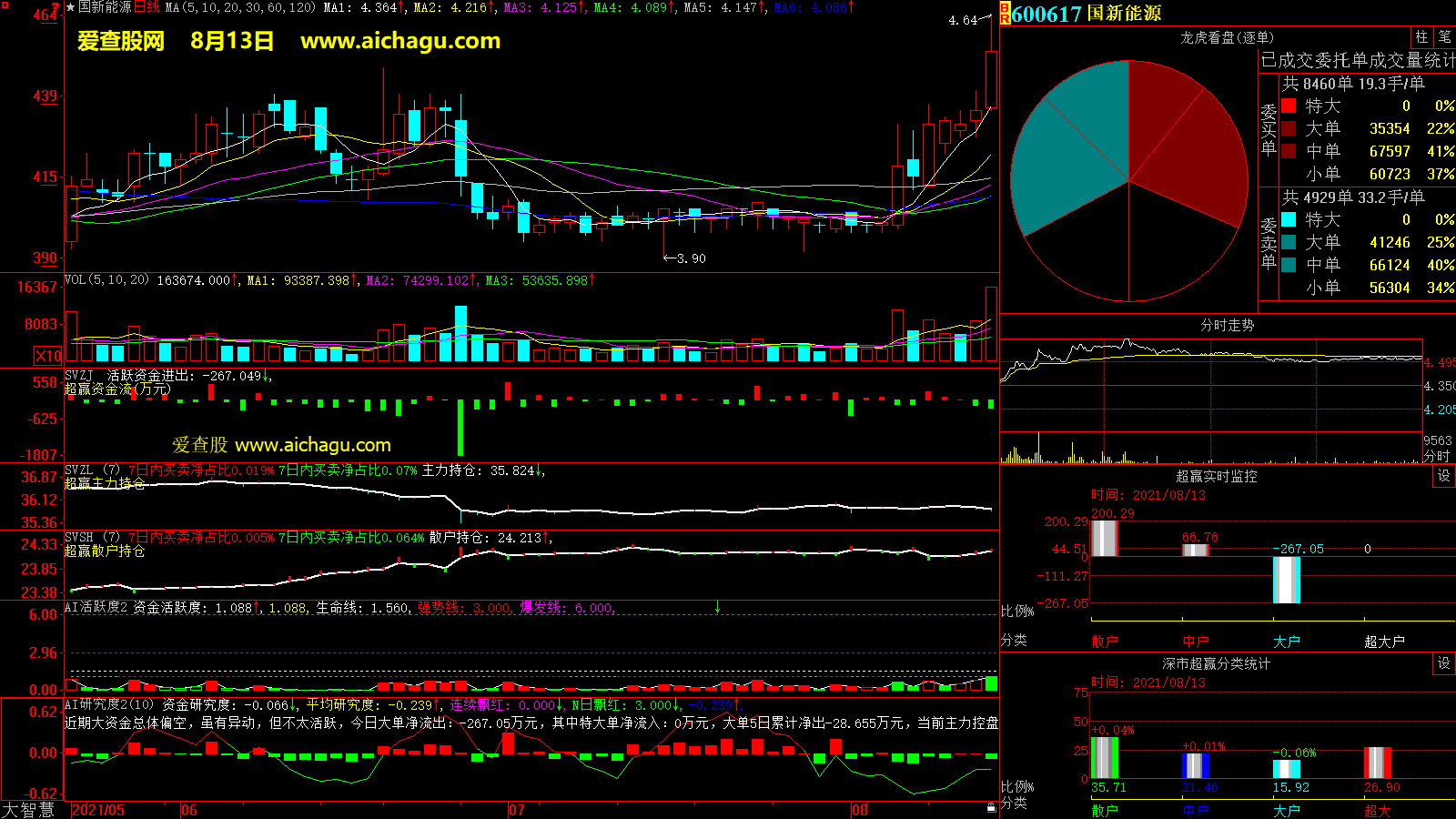
Task: Open 设 settings of 超赢实时监控 panel
Action: (x=1444, y=476)
